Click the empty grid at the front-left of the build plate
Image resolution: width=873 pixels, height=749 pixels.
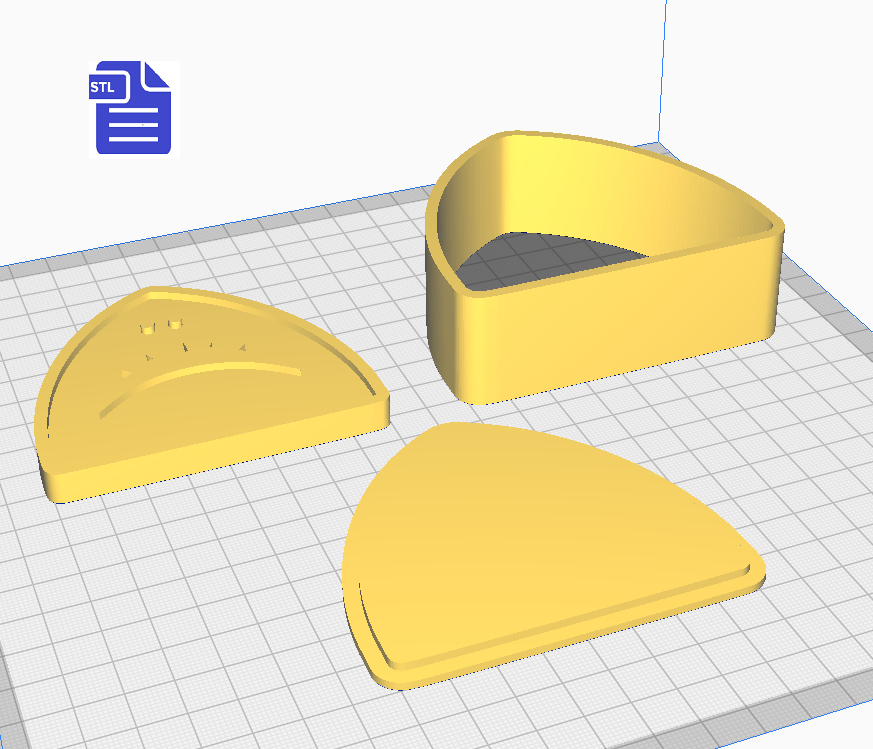150,620
